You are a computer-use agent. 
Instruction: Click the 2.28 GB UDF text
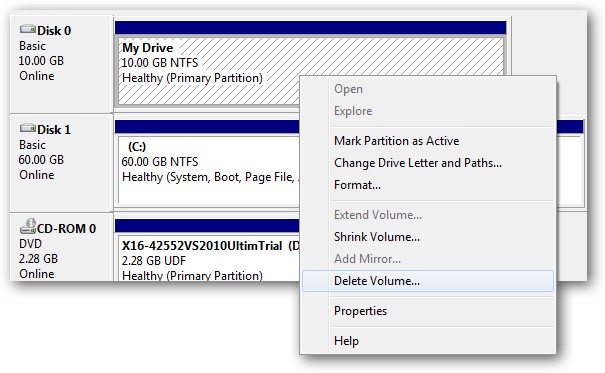(154, 261)
